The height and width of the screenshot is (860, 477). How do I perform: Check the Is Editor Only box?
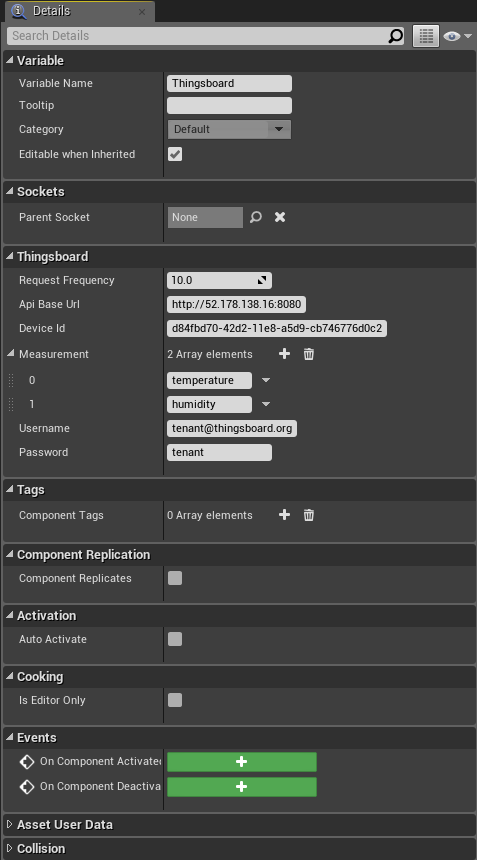(x=175, y=700)
